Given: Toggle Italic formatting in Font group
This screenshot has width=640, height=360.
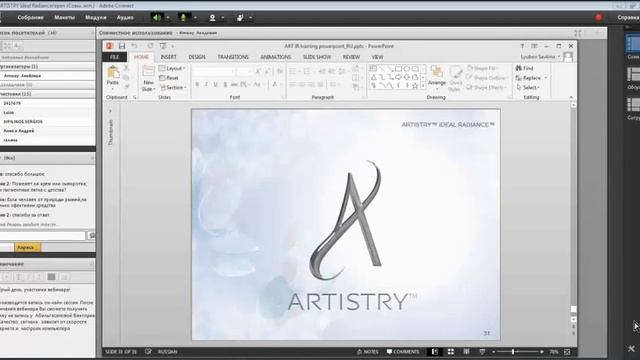Looking at the screenshot, I should tap(206, 84).
